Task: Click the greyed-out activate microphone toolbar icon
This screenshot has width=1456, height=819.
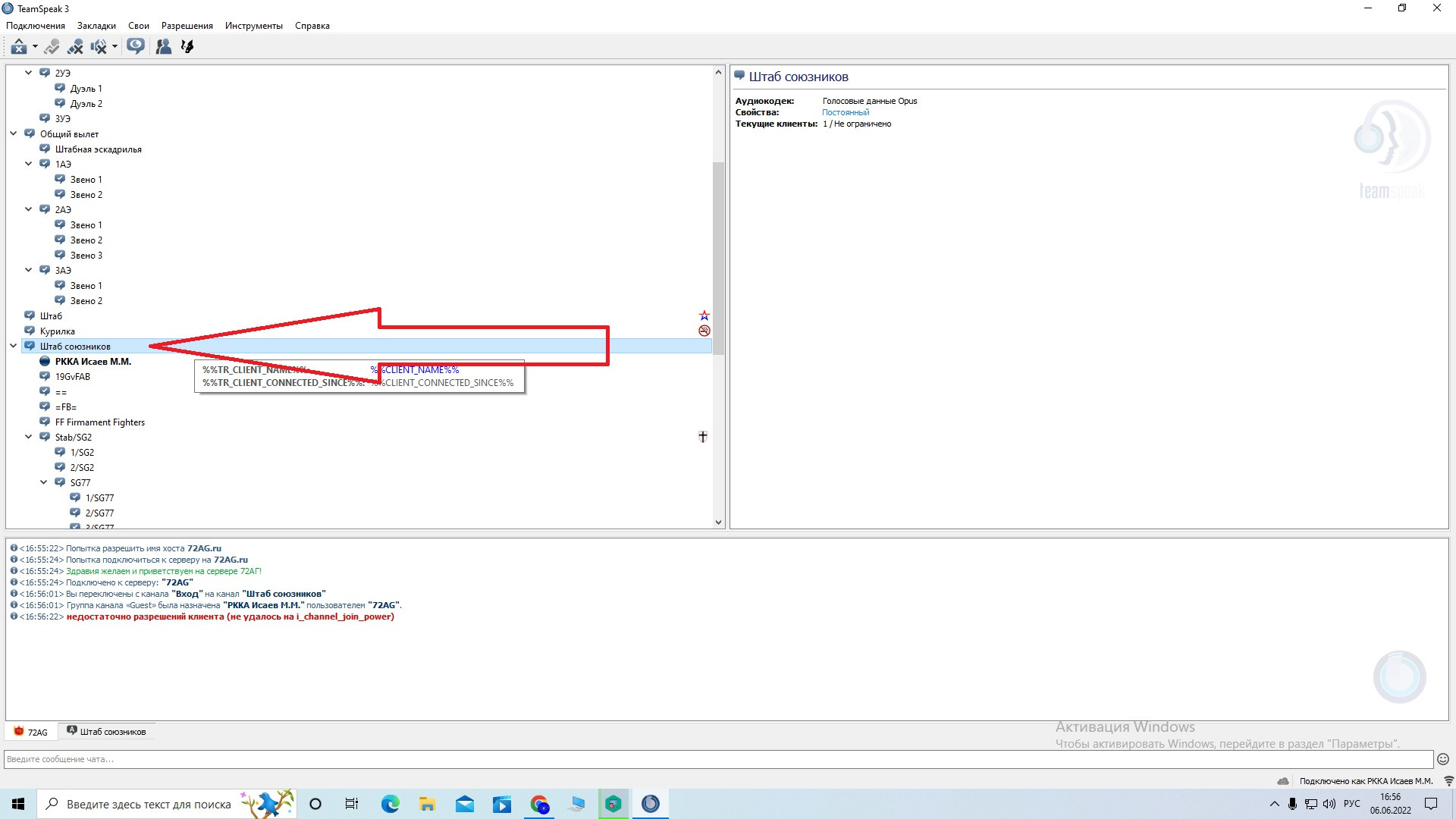Action: [x=52, y=47]
